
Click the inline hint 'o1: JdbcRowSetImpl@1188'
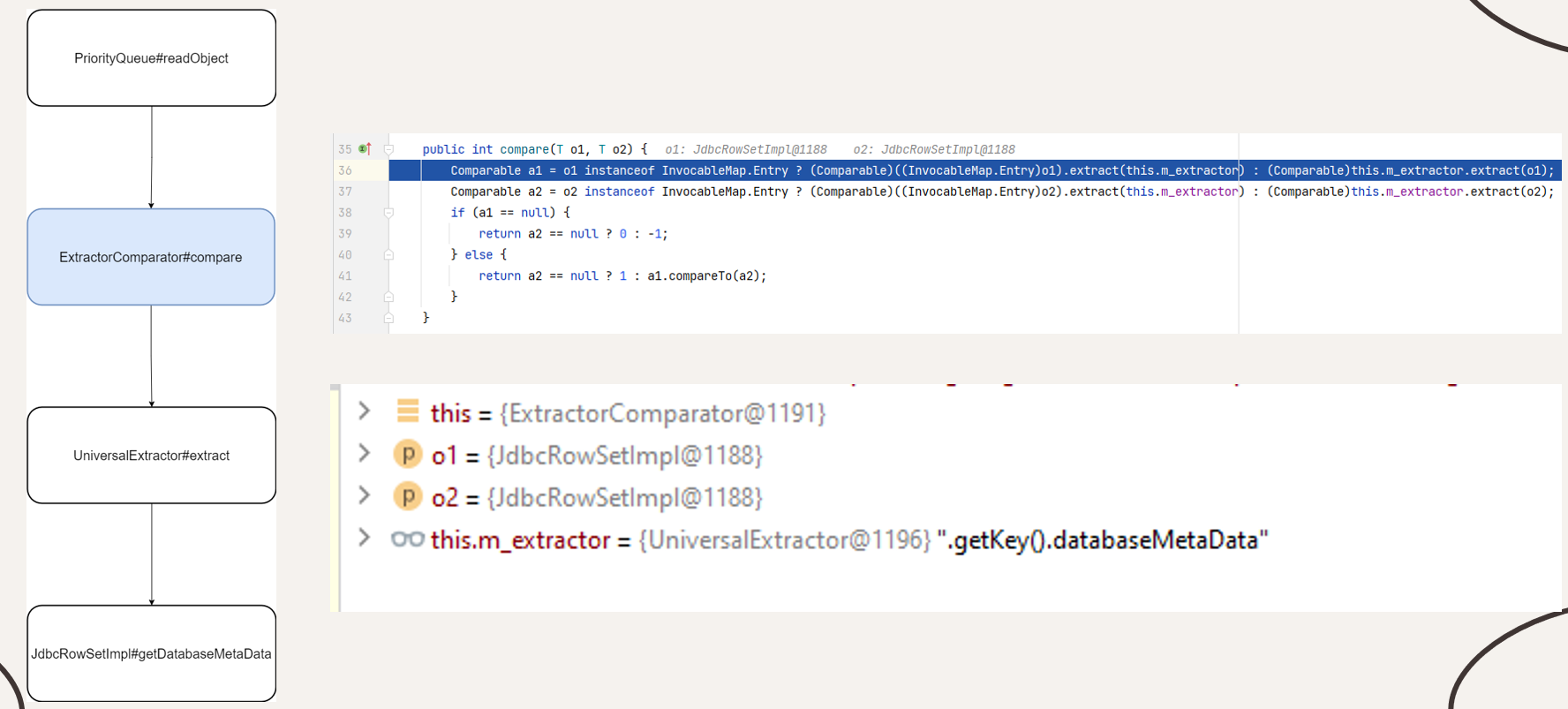pyautogui.click(x=746, y=149)
